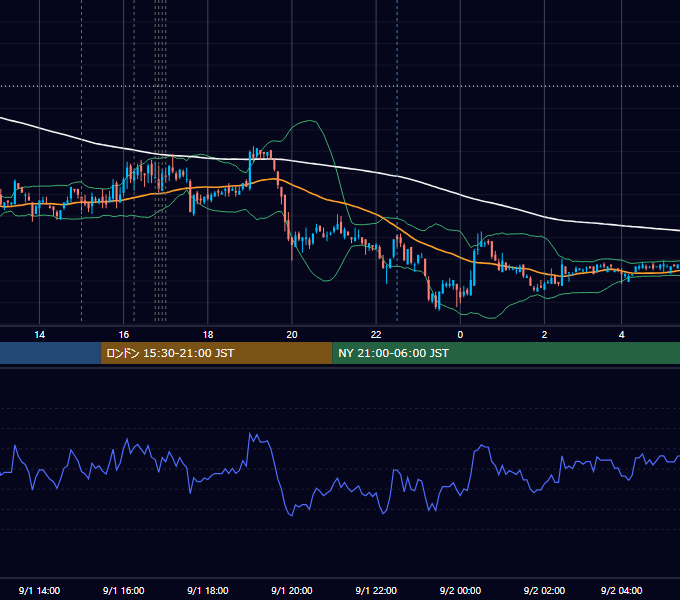Click the ロンドン 15:30-21:00 JST session bar
The width and height of the screenshot is (680, 600).
216,353
